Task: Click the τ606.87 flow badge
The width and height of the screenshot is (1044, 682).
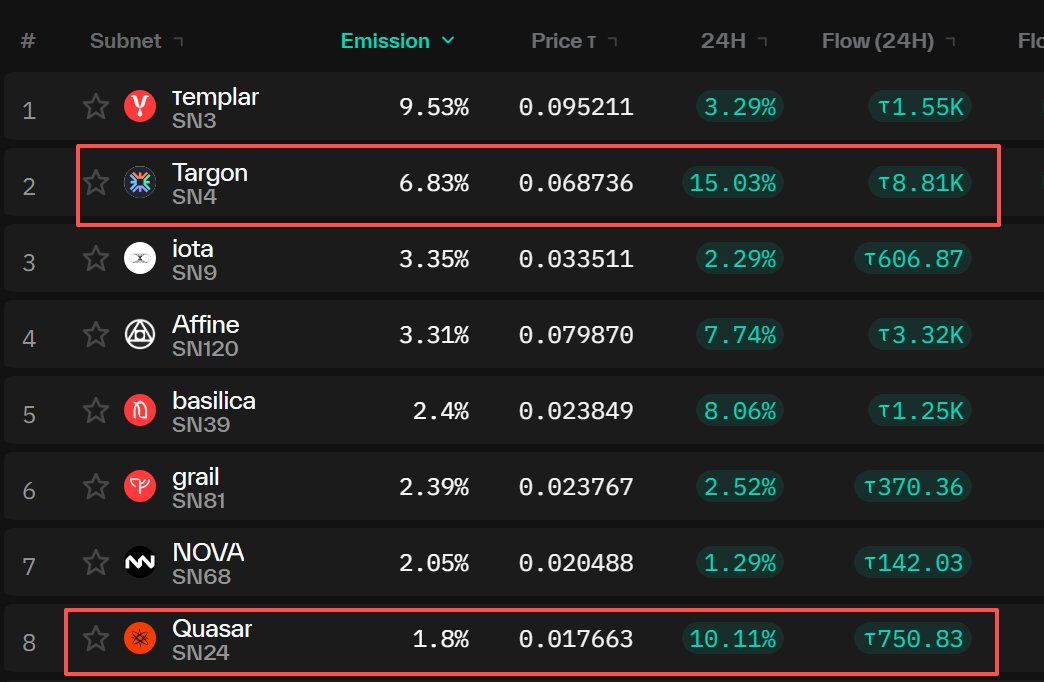Action: pos(913,258)
